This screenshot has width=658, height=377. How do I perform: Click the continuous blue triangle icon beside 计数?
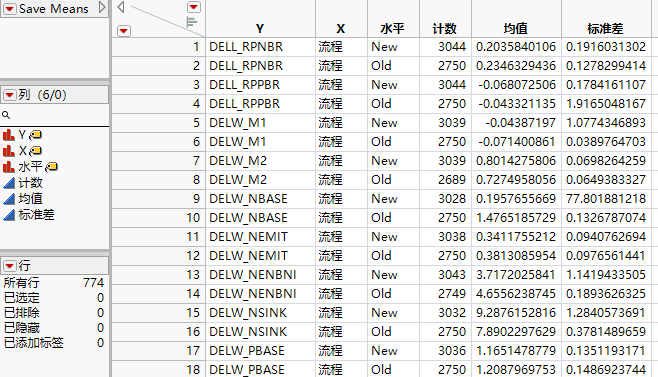point(9,183)
